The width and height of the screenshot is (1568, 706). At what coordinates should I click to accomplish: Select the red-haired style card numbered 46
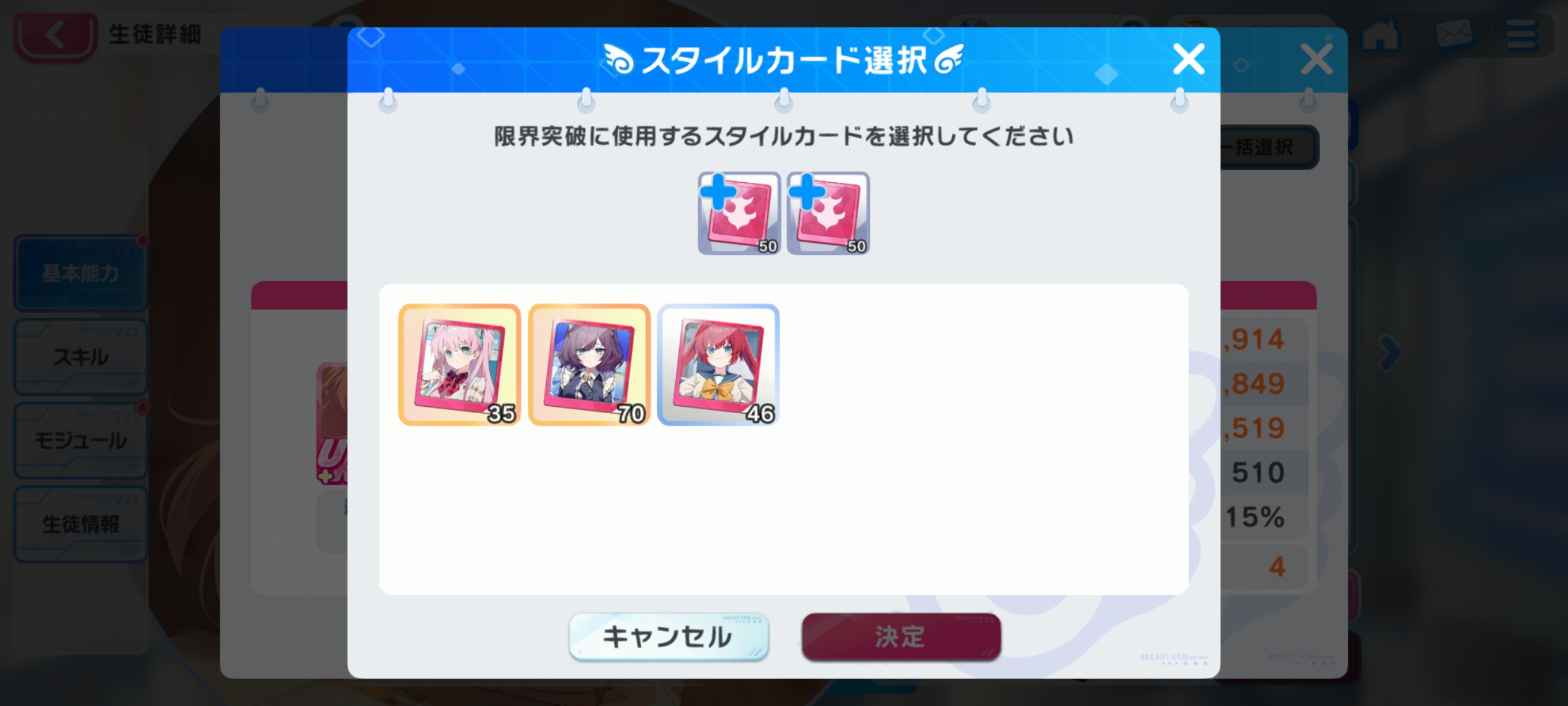click(x=718, y=364)
